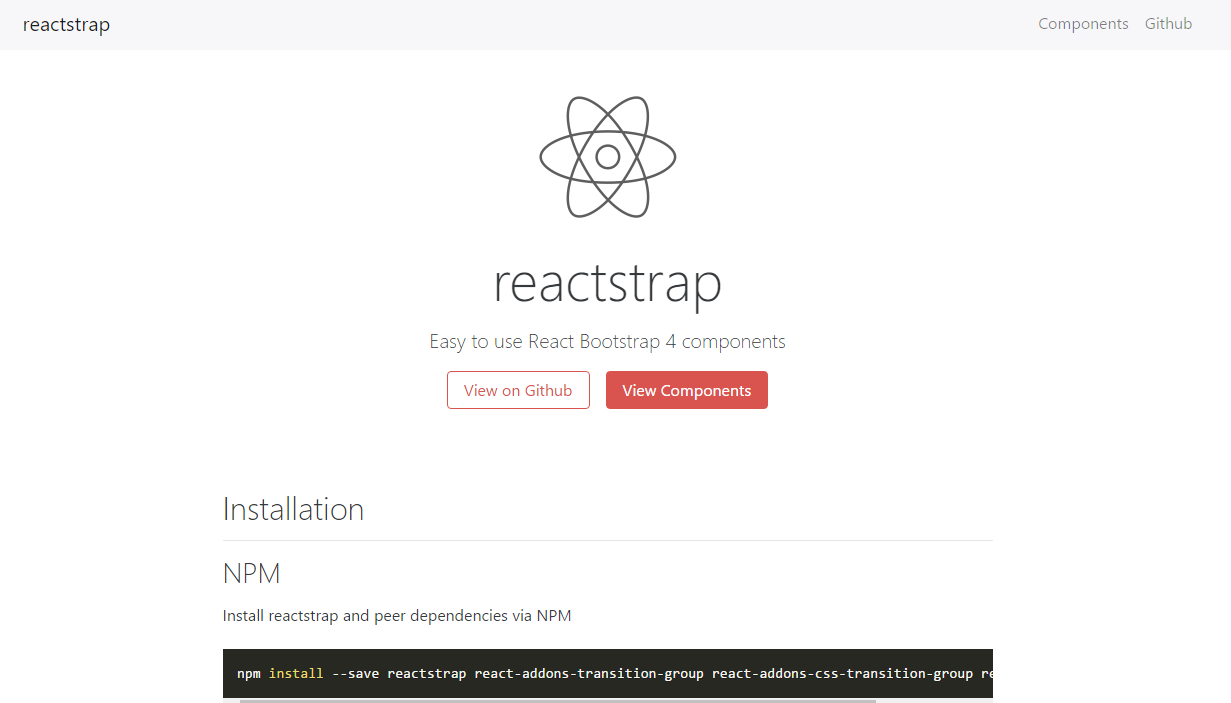This screenshot has width=1231, height=703.
Task: Open the Components nav link
Action: (x=1083, y=24)
